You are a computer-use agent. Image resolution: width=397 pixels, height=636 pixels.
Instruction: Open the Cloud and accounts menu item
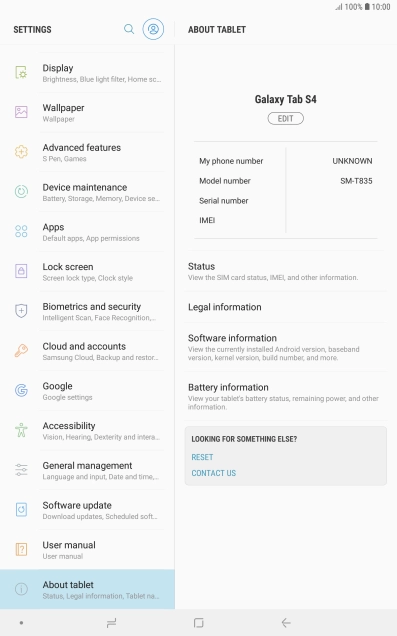(87, 351)
